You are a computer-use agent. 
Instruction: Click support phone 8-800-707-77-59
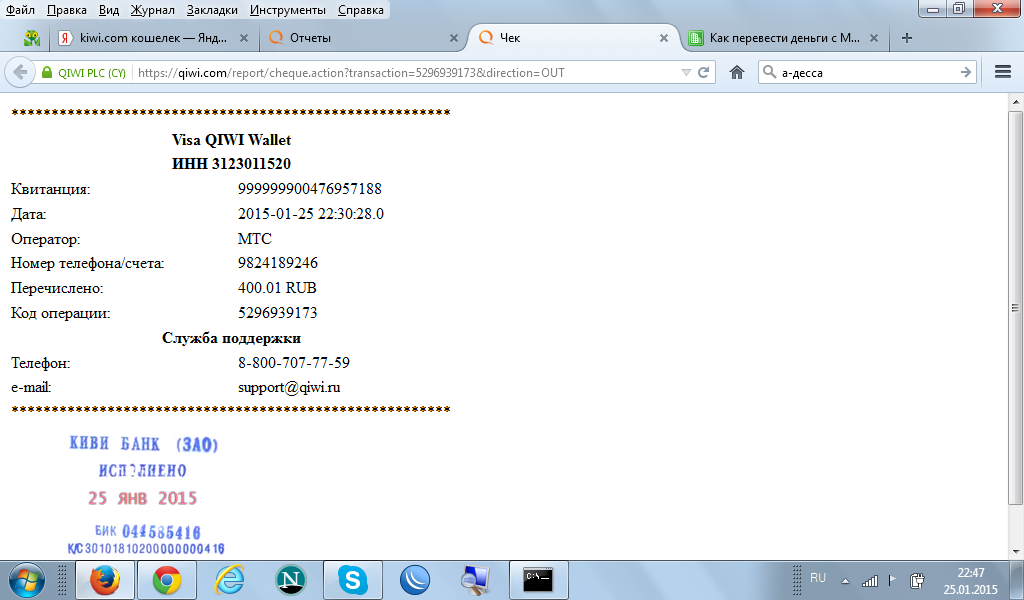tap(294, 362)
